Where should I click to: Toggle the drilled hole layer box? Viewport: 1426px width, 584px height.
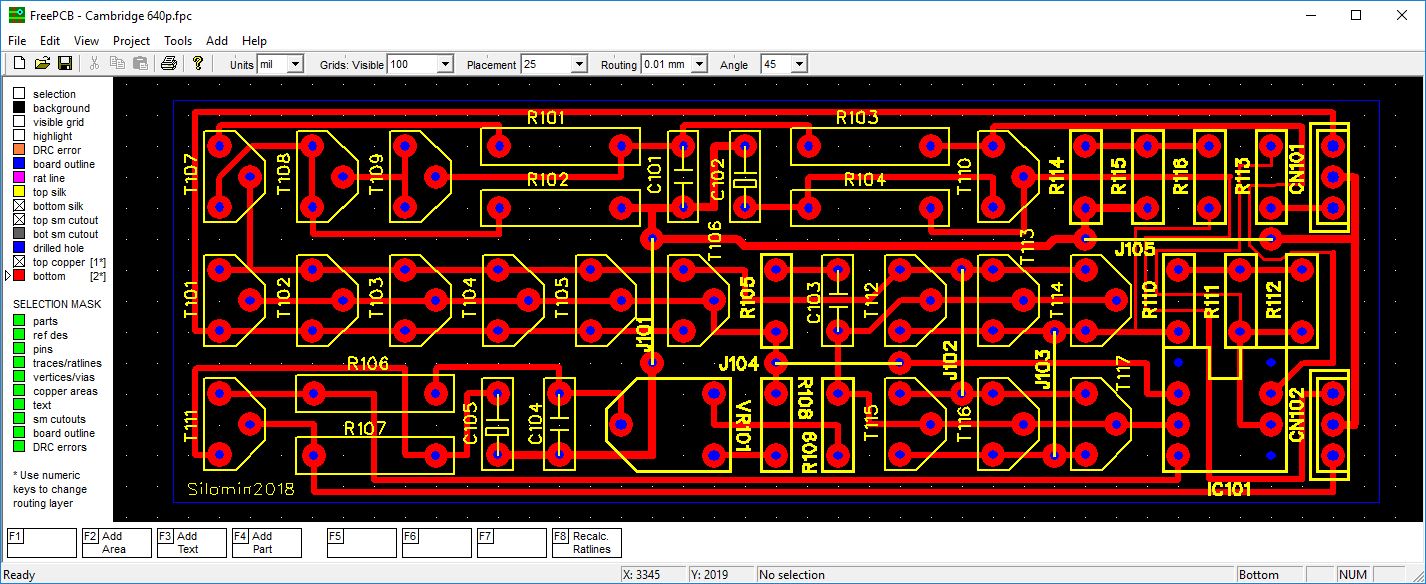pyautogui.click(x=19, y=248)
